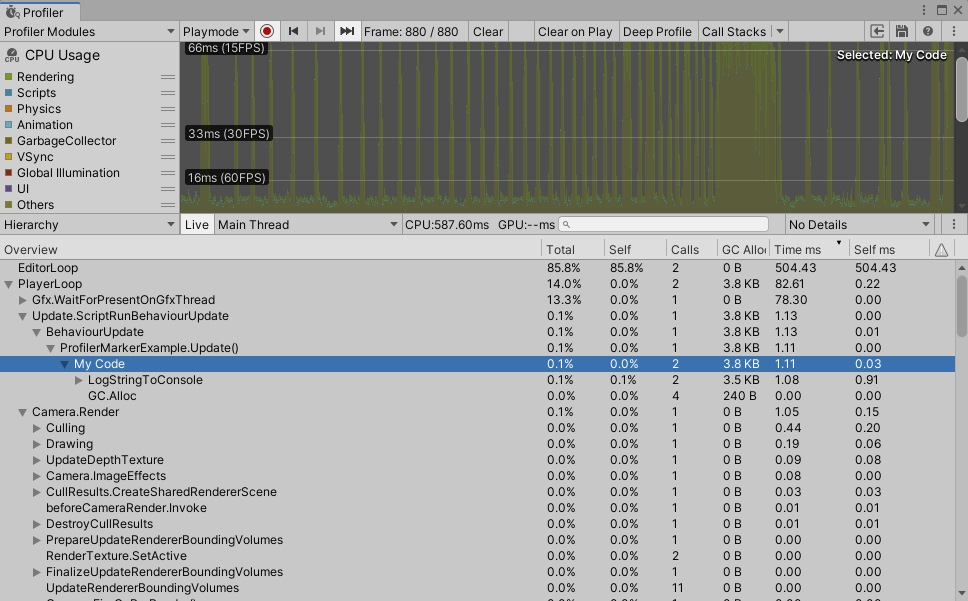The image size is (968, 601).
Task: Click Clear on Play
Action: point(575,31)
